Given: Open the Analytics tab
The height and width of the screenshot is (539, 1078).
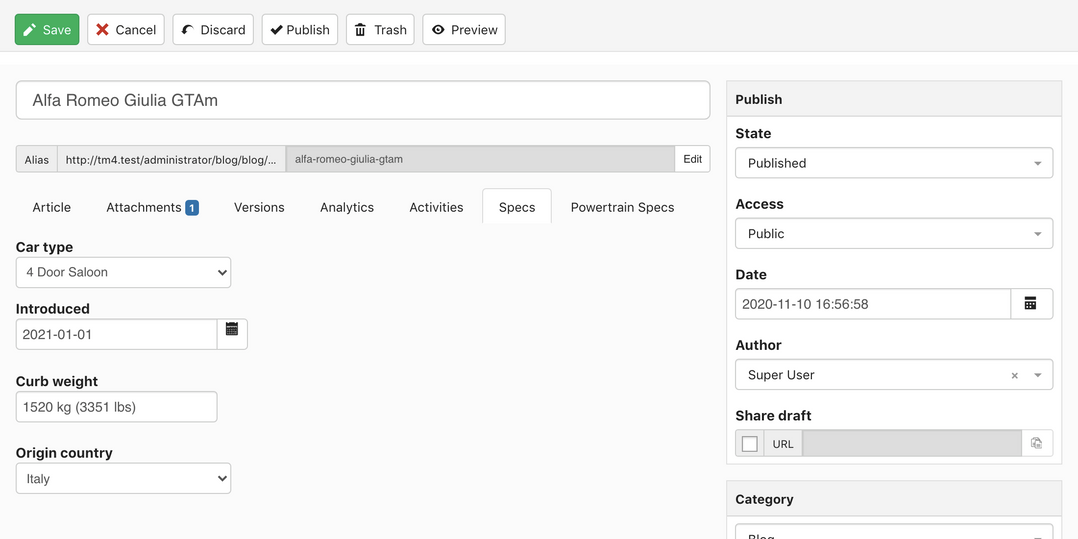Looking at the screenshot, I should (347, 207).
